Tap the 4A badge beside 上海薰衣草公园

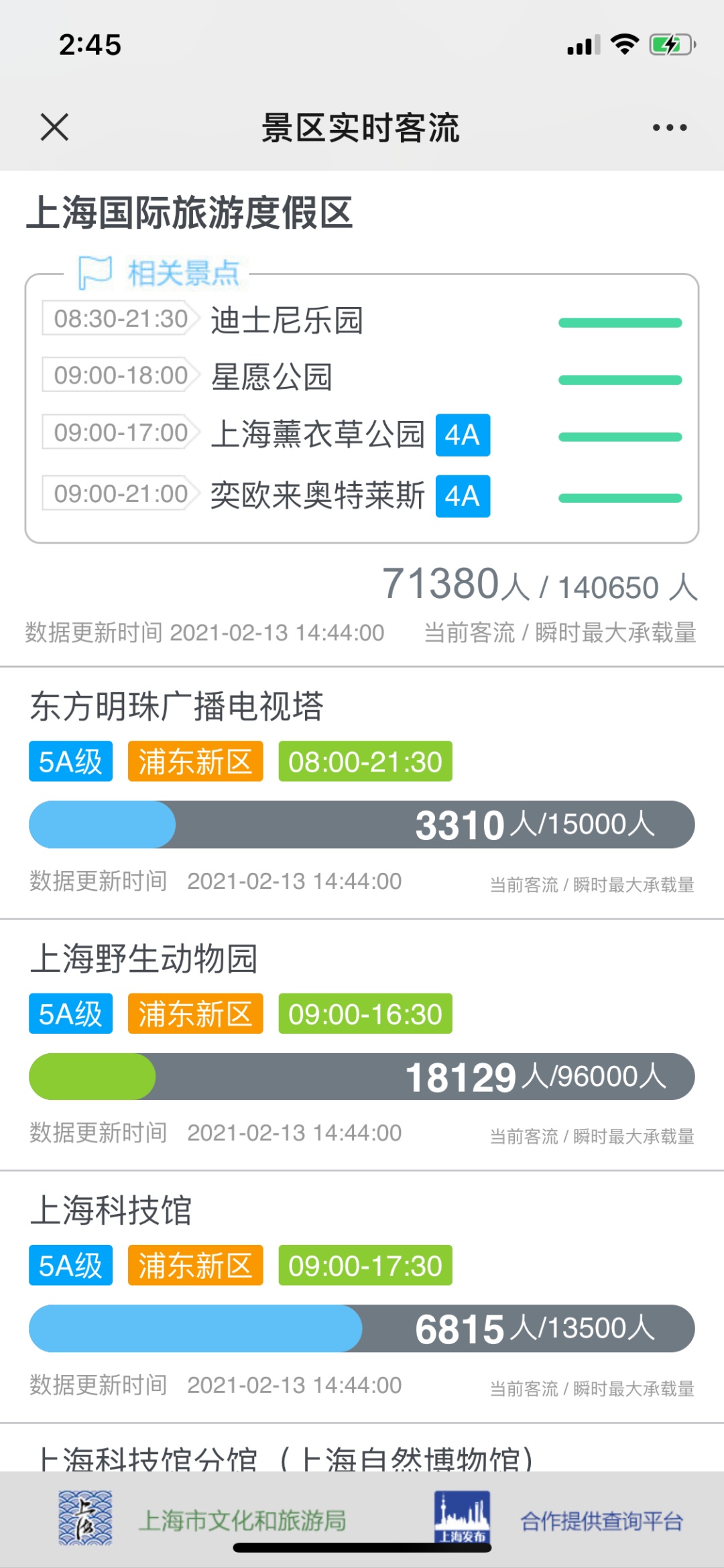[x=463, y=435]
